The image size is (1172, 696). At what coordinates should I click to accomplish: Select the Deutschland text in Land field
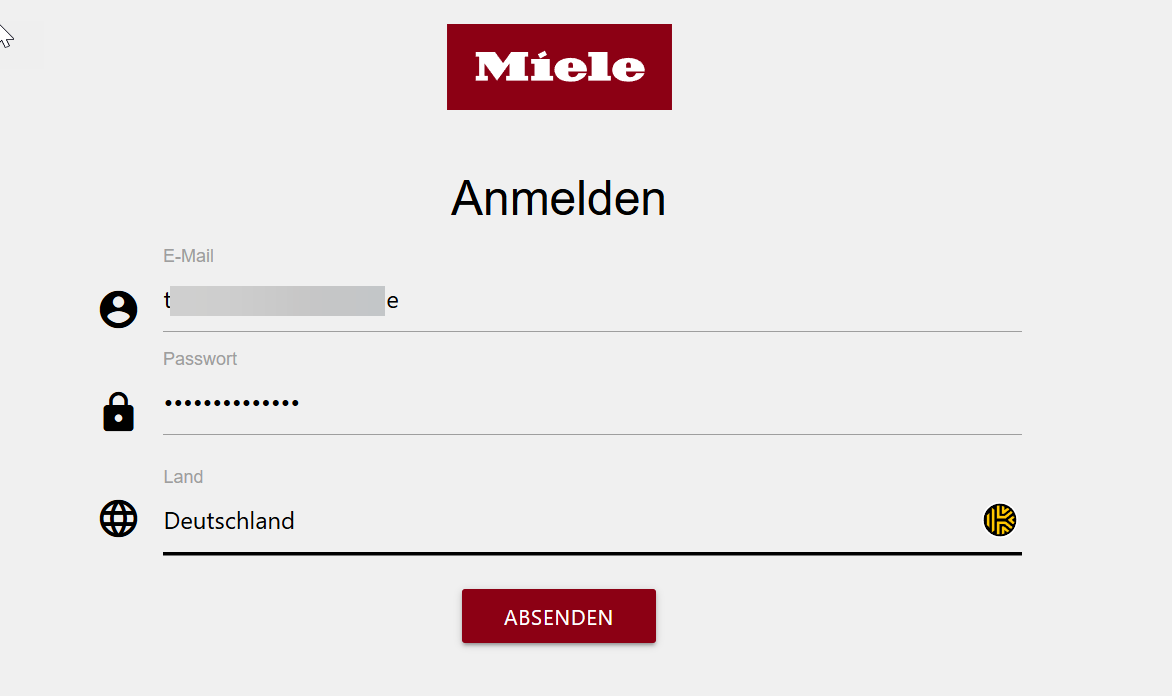pos(229,521)
